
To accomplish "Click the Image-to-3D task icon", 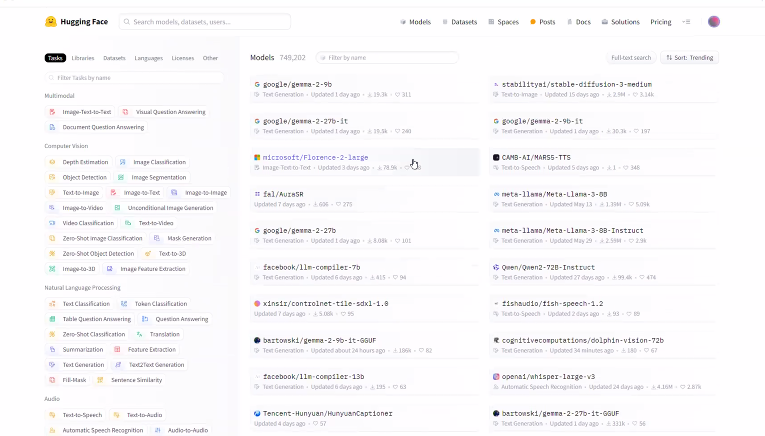I will pyautogui.click(x=52, y=269).
